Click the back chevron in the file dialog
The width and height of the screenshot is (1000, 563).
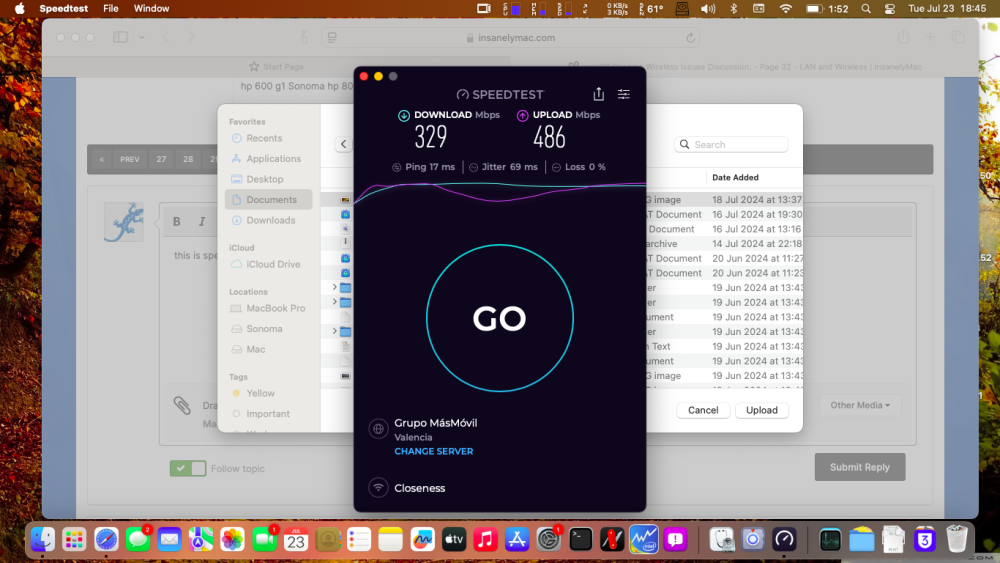tap(343, 144)
